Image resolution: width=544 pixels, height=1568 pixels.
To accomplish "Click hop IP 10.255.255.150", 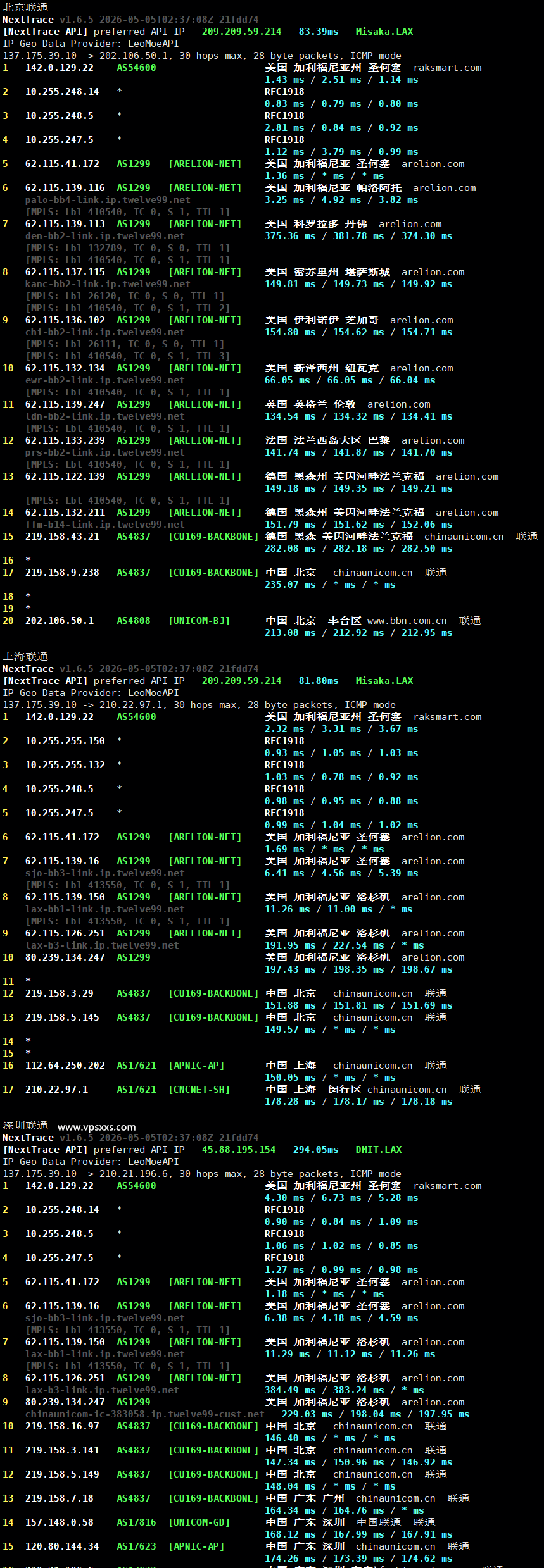I will click(65, 741).
